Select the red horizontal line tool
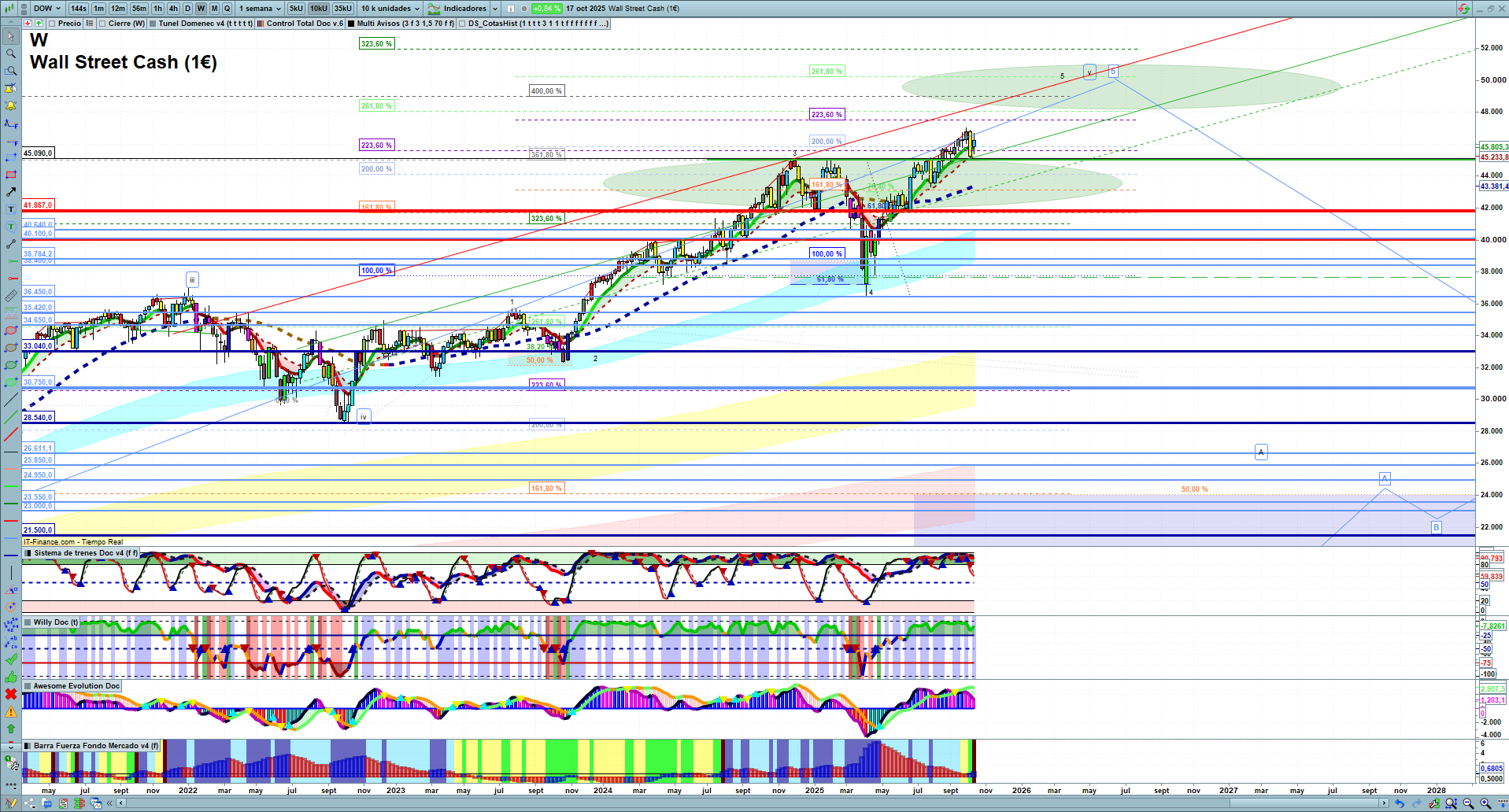 [x=11, y=279]
